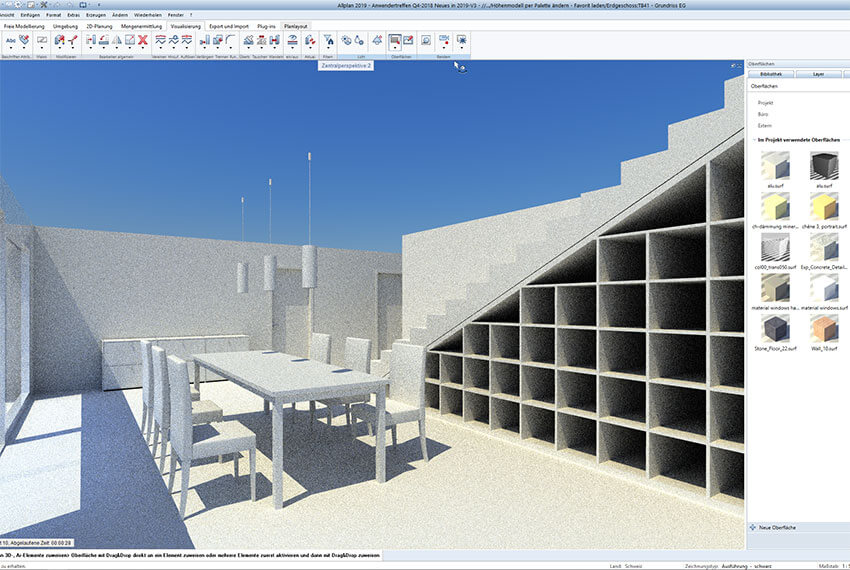Switch to the Export und Import tab
The width and height of the screenshot is (850, 570).
click(x=228, y=25)
